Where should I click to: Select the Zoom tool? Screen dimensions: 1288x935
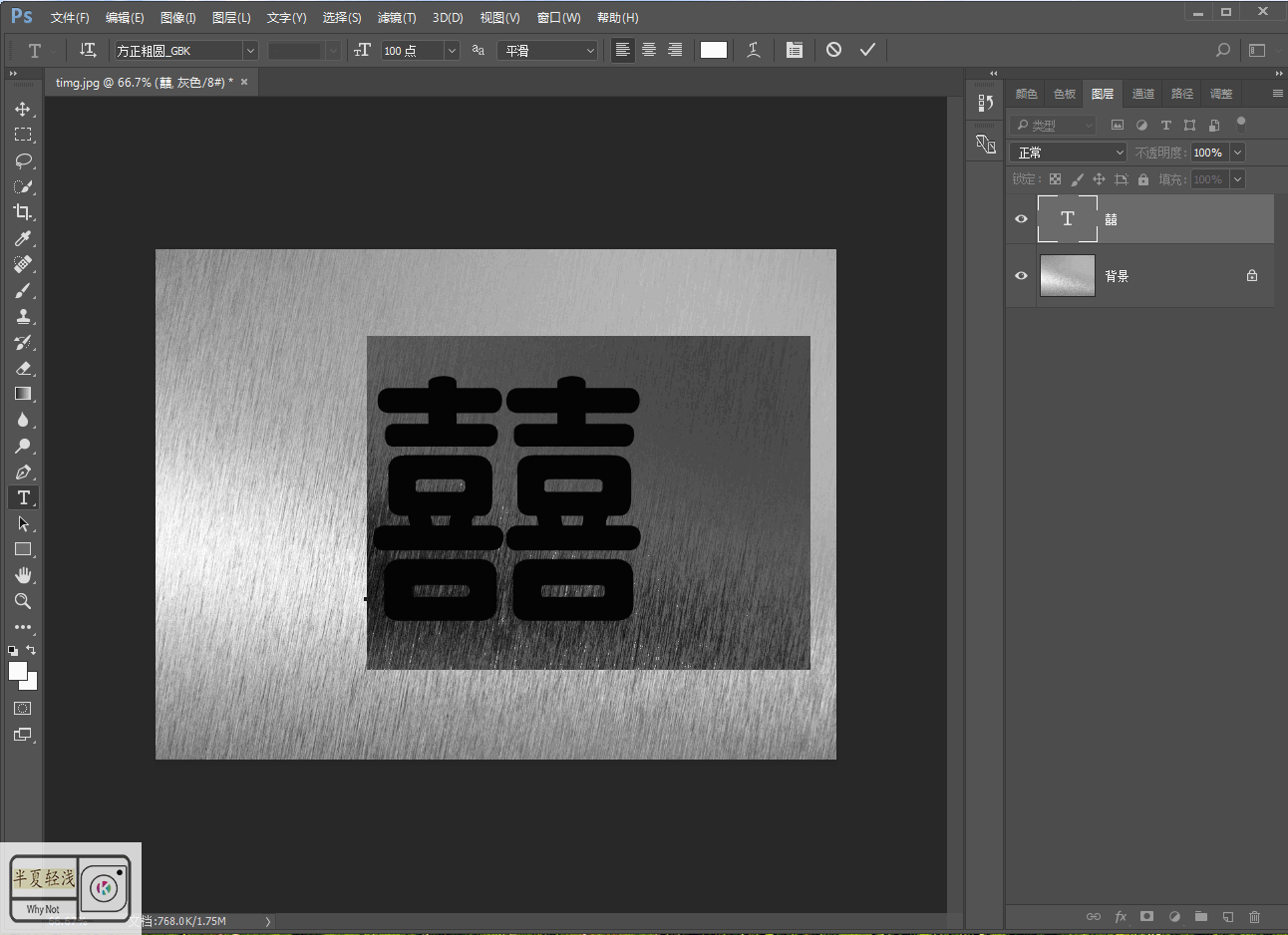[23, 601]
